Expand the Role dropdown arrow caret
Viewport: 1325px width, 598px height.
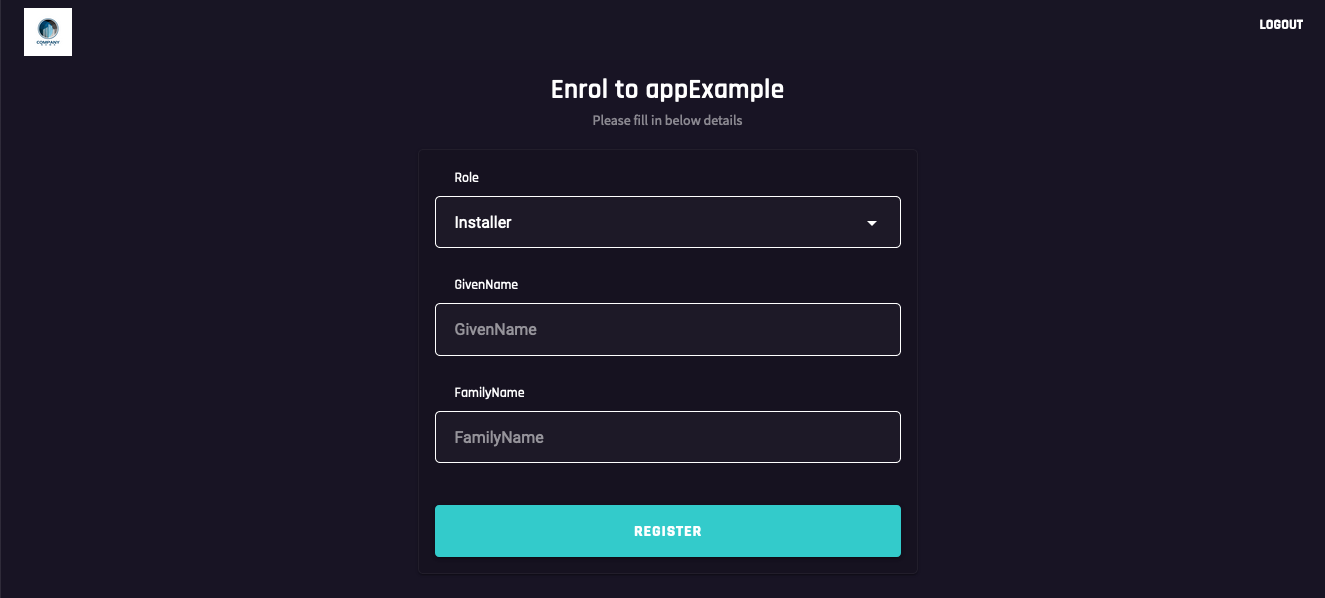[x=872, y=223]
